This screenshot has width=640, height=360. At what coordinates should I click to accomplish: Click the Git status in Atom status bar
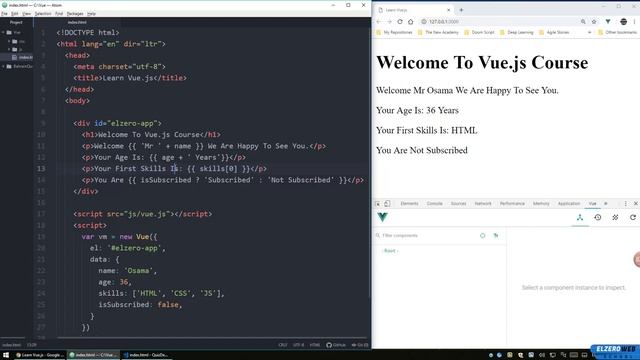360,345
